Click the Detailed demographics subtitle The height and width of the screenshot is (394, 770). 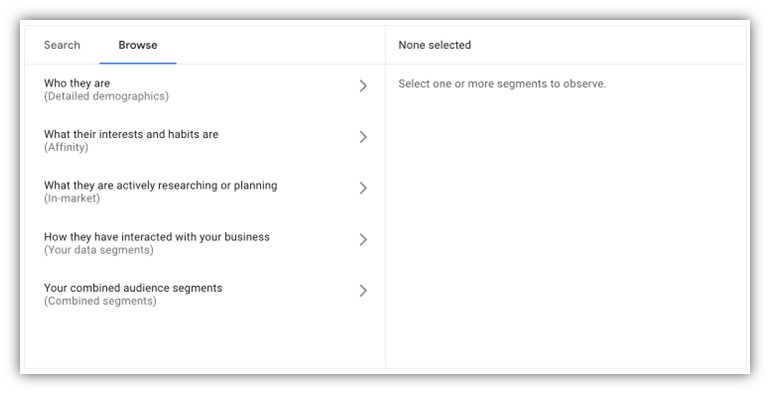[x=106, y=96]
